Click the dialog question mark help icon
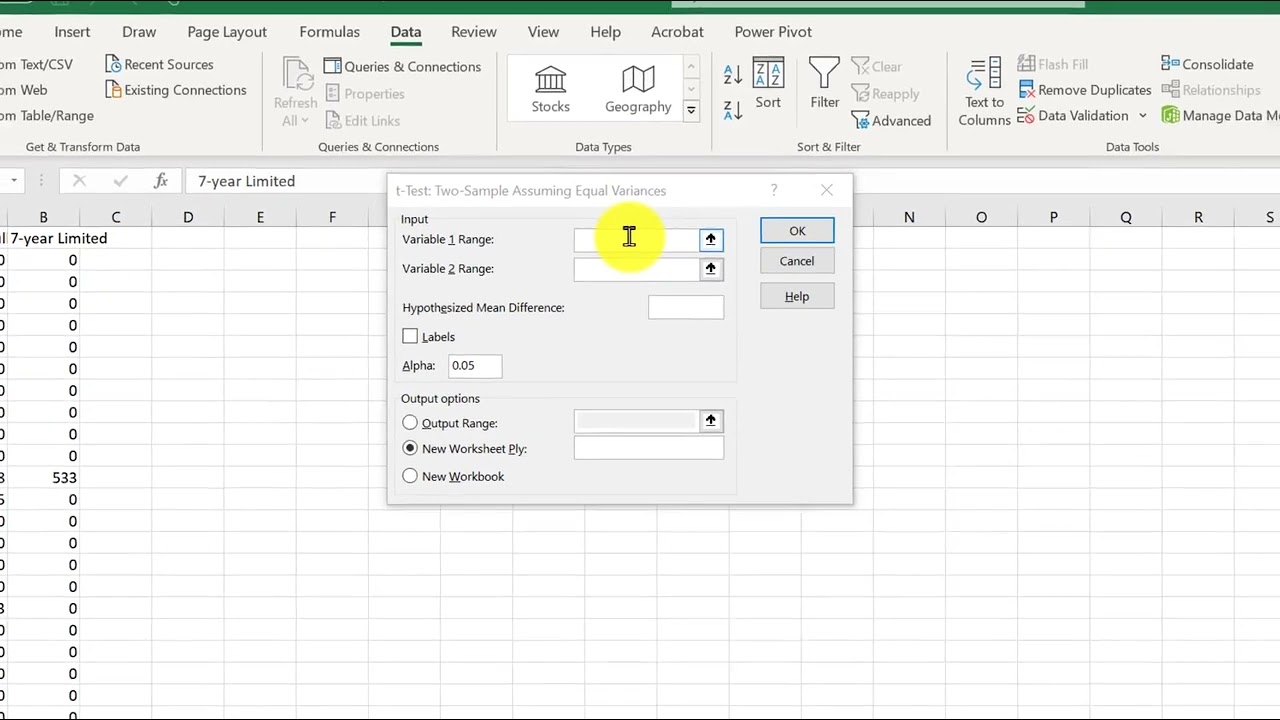 (773, 190)
